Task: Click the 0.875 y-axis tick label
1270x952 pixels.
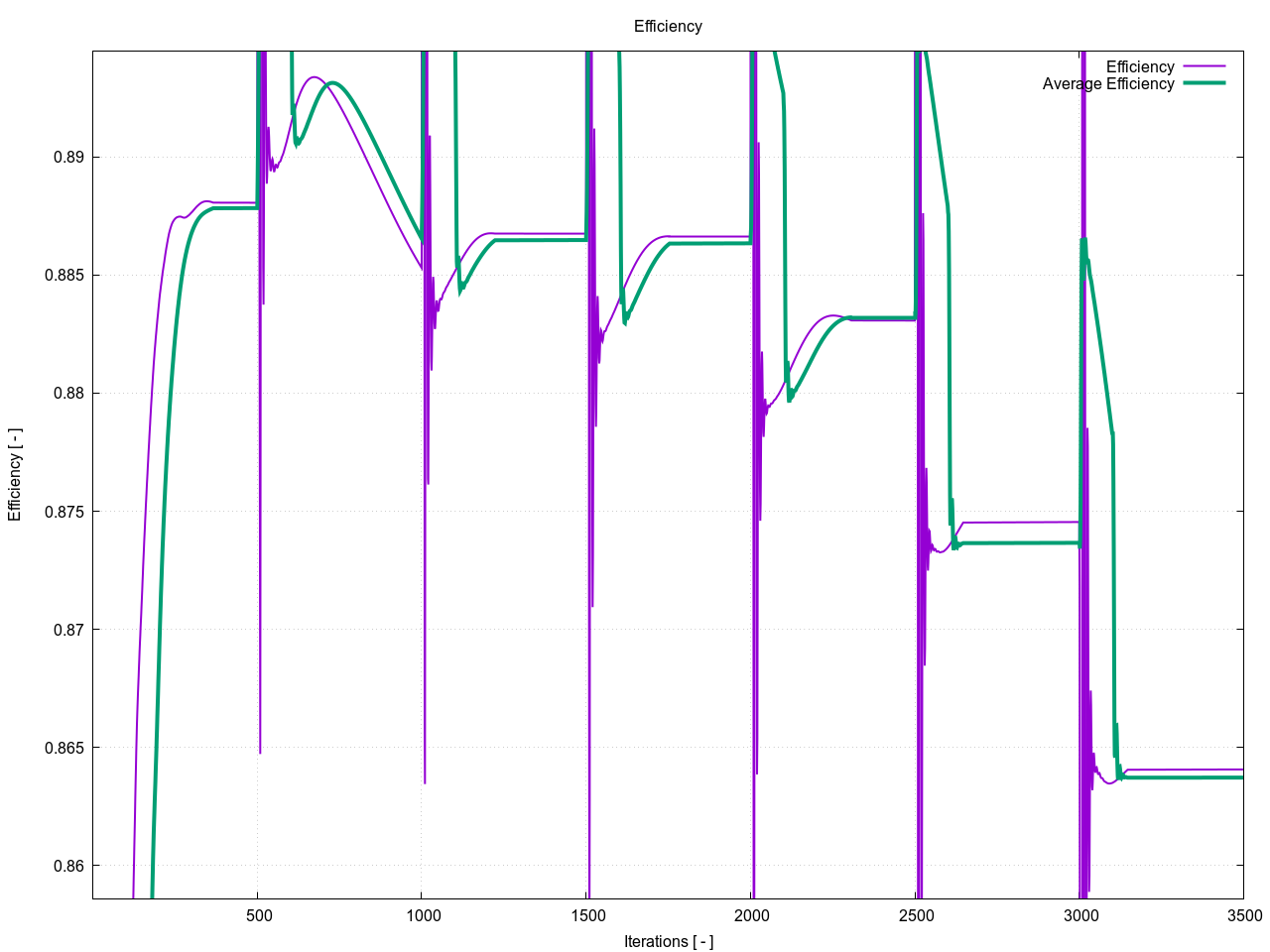Action: tap(65, 512)
